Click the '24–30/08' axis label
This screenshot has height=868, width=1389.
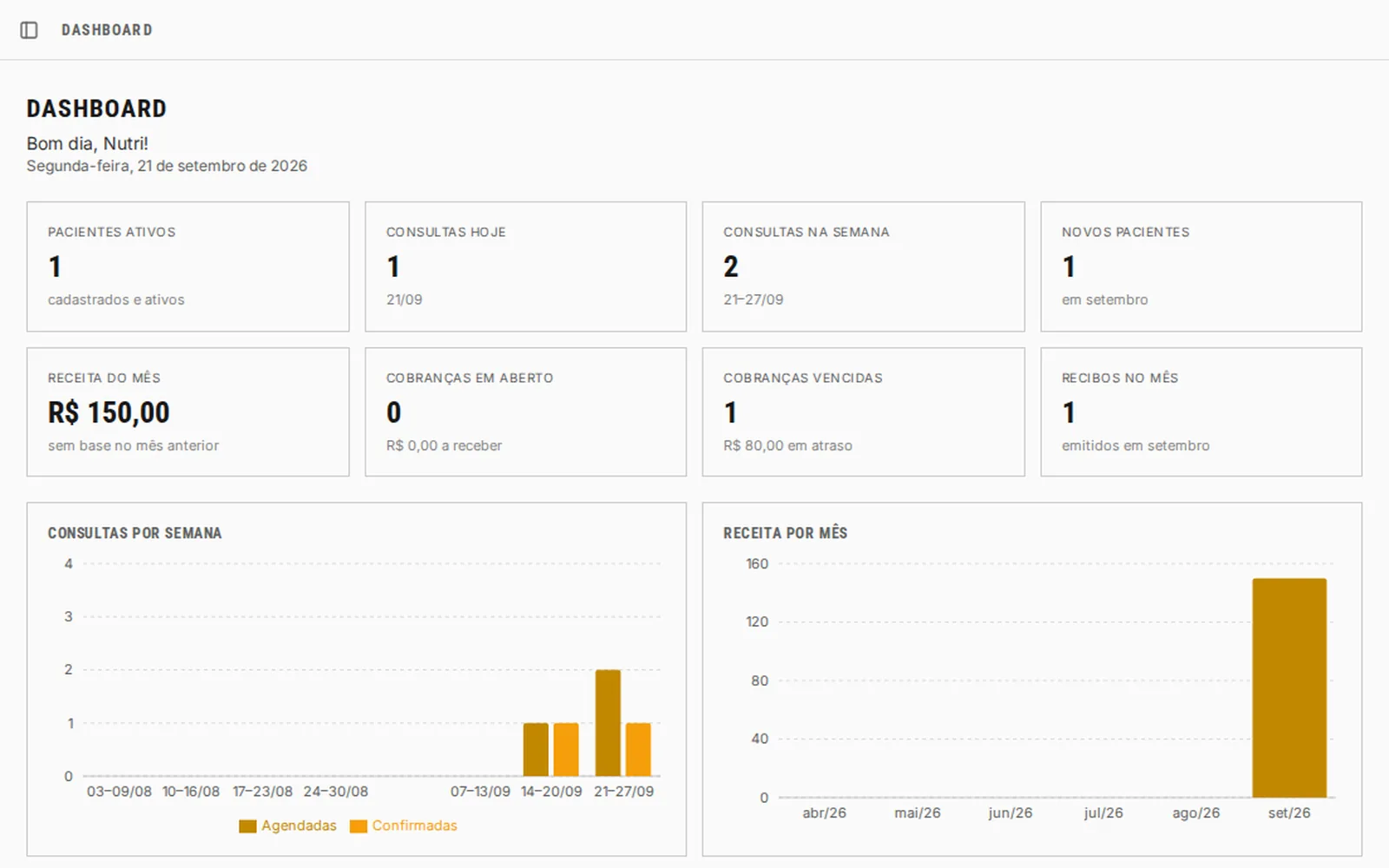335,792
